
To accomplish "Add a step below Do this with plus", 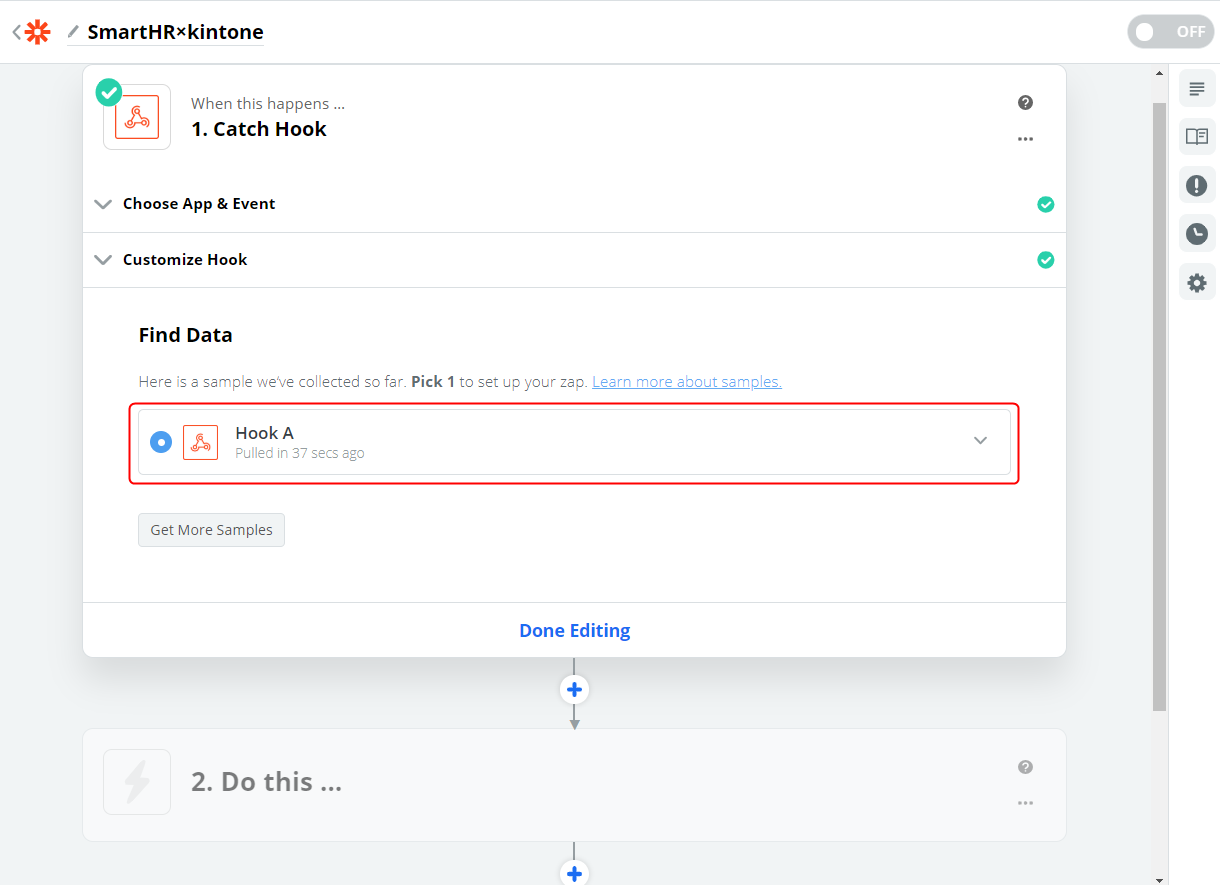I will 574,873.
